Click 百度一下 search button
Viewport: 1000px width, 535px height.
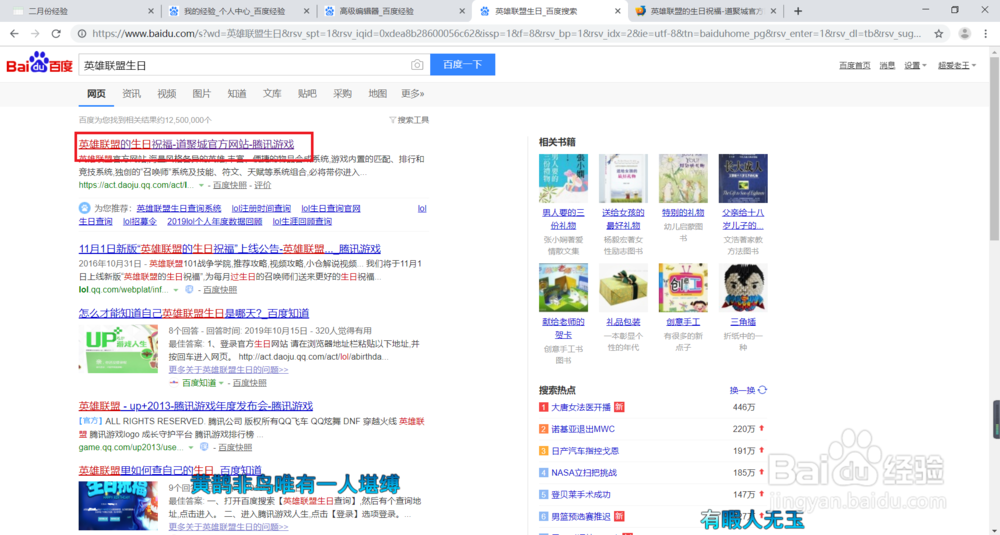coord(462,64)
